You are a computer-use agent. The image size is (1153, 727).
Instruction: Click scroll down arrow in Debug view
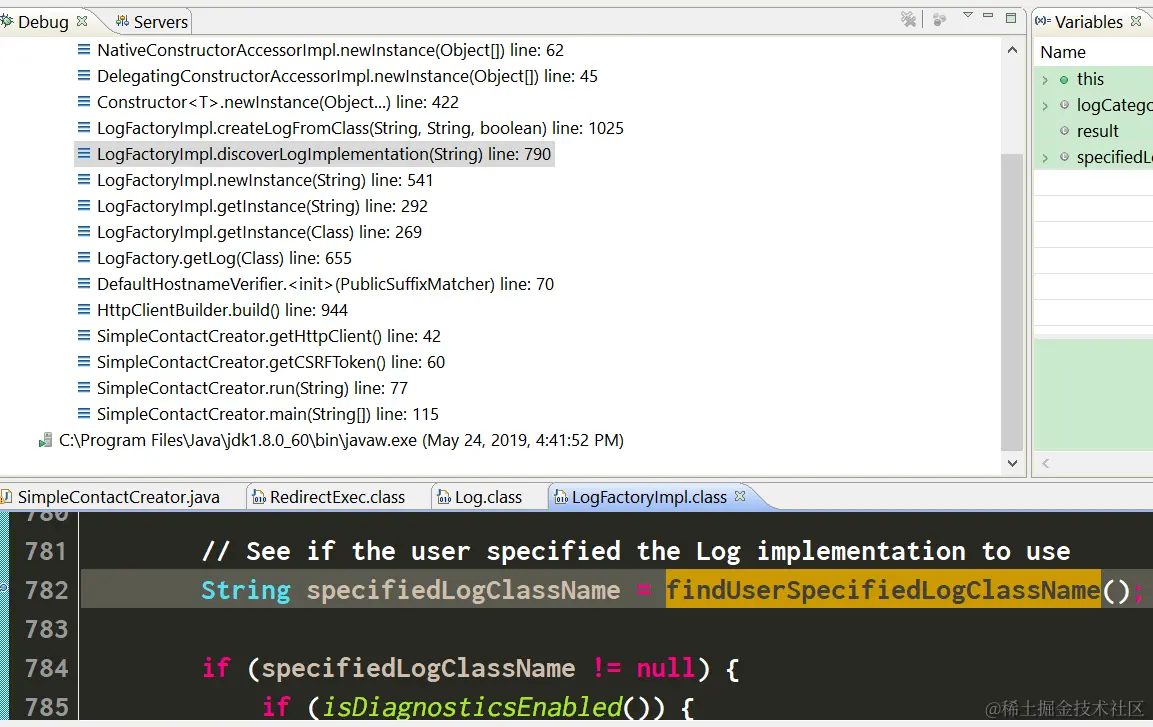click(1013, 463)
